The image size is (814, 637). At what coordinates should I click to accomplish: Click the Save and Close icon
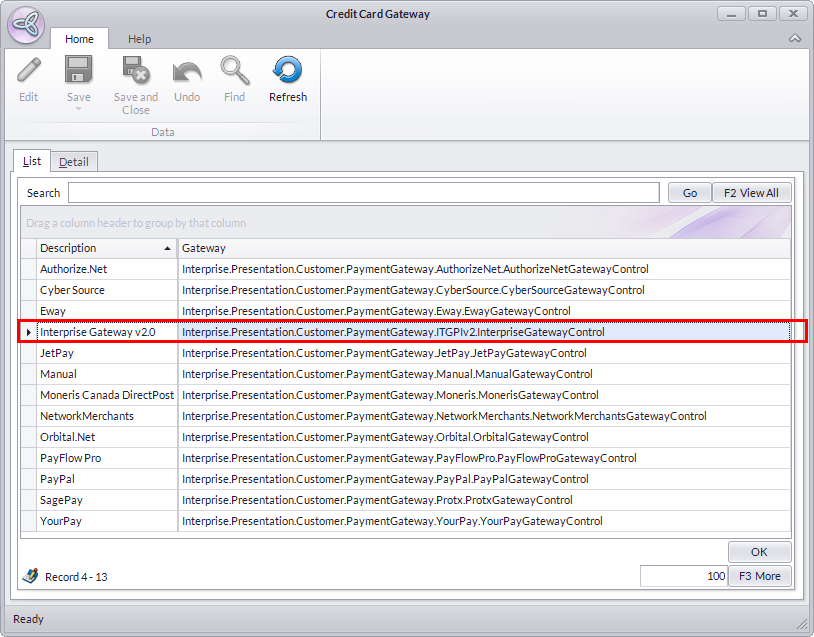(x=136, y=70)
